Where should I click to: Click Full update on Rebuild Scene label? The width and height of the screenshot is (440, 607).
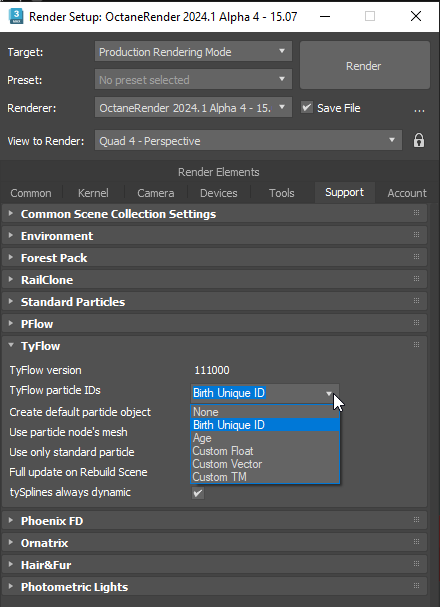tap(78, 472)
